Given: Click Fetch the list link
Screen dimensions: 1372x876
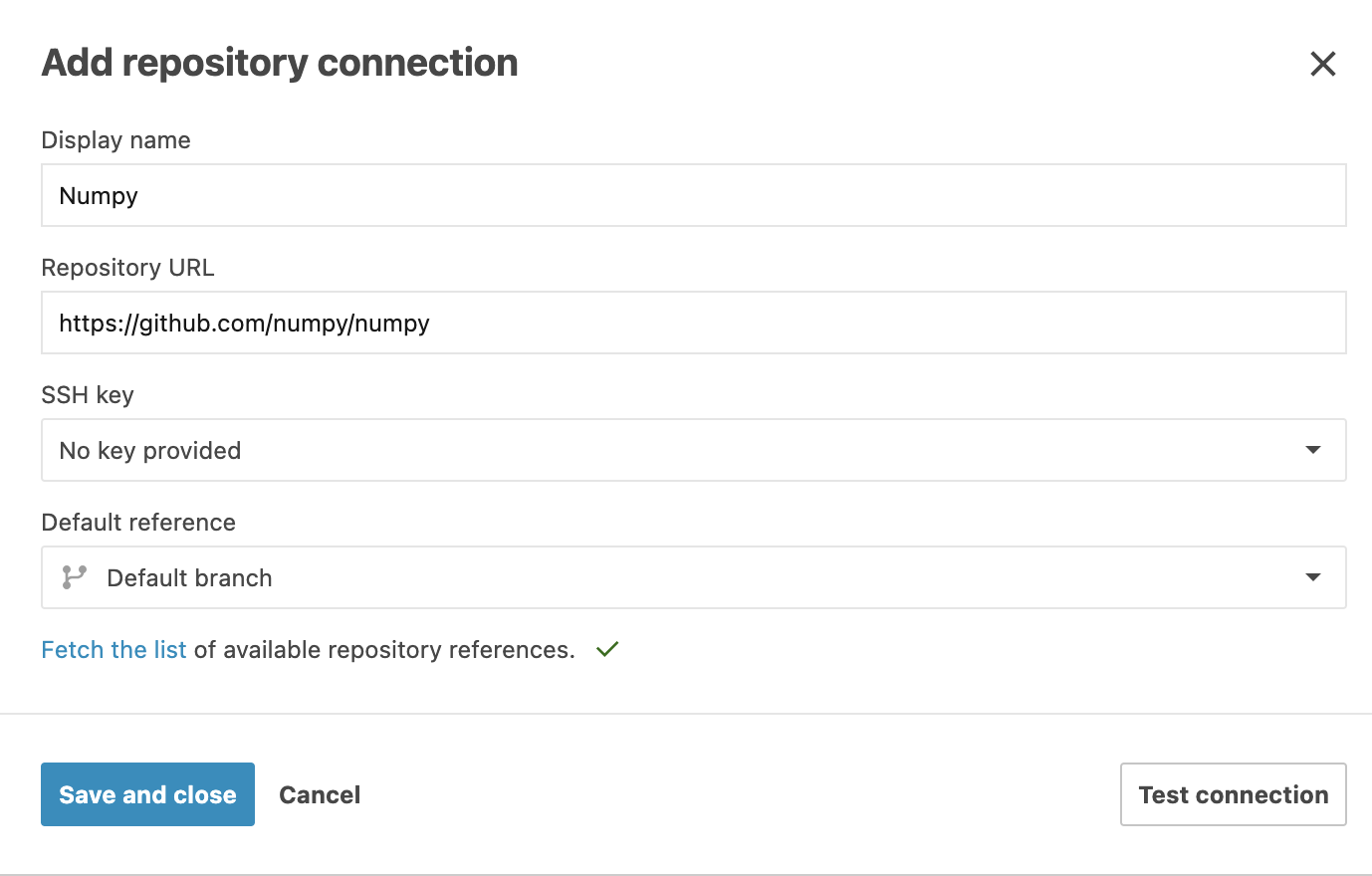Looking at the screenshot, I should (113, 649).
